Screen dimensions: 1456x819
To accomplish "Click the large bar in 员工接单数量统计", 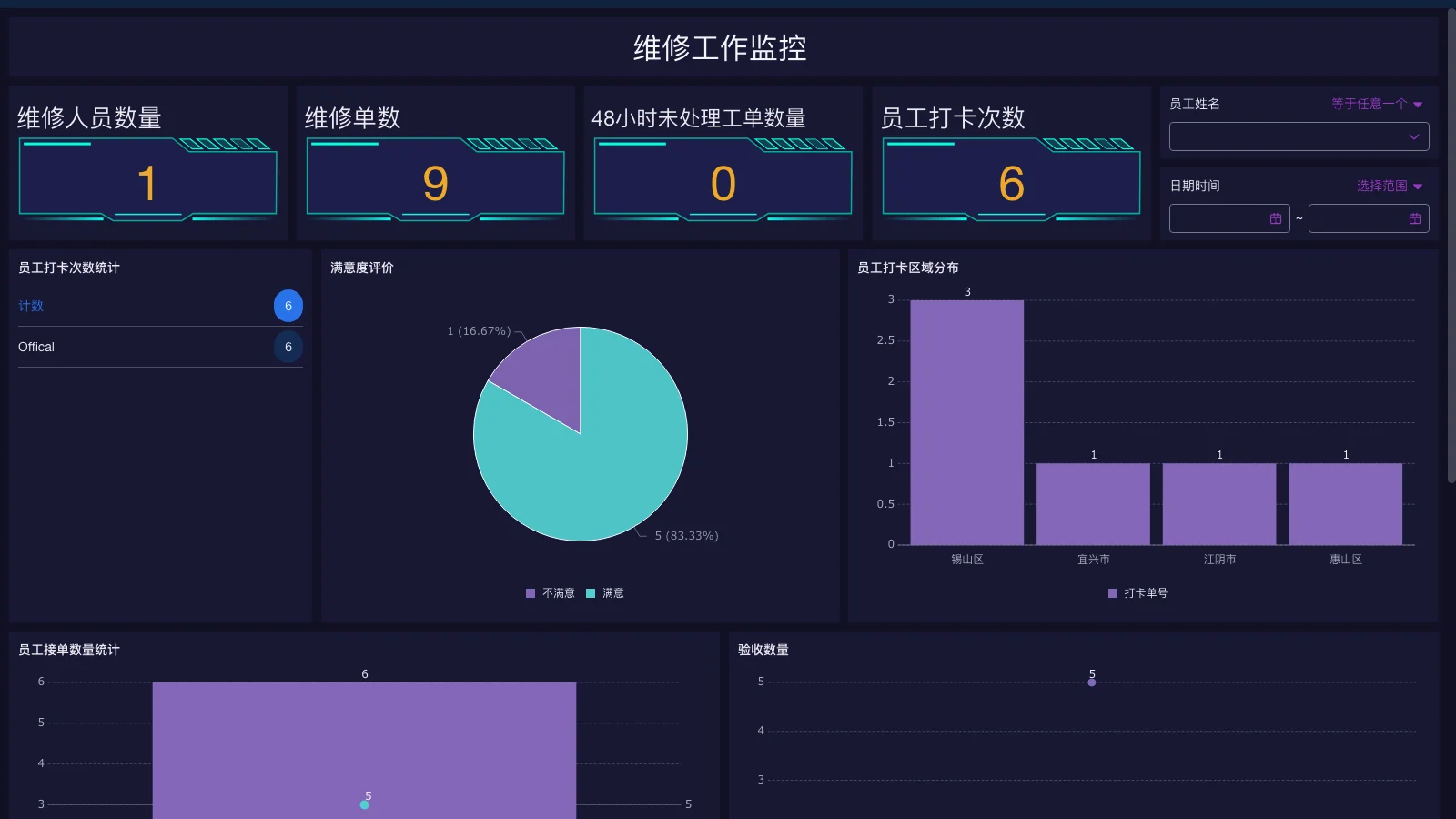I will click(x=364, y=751).
